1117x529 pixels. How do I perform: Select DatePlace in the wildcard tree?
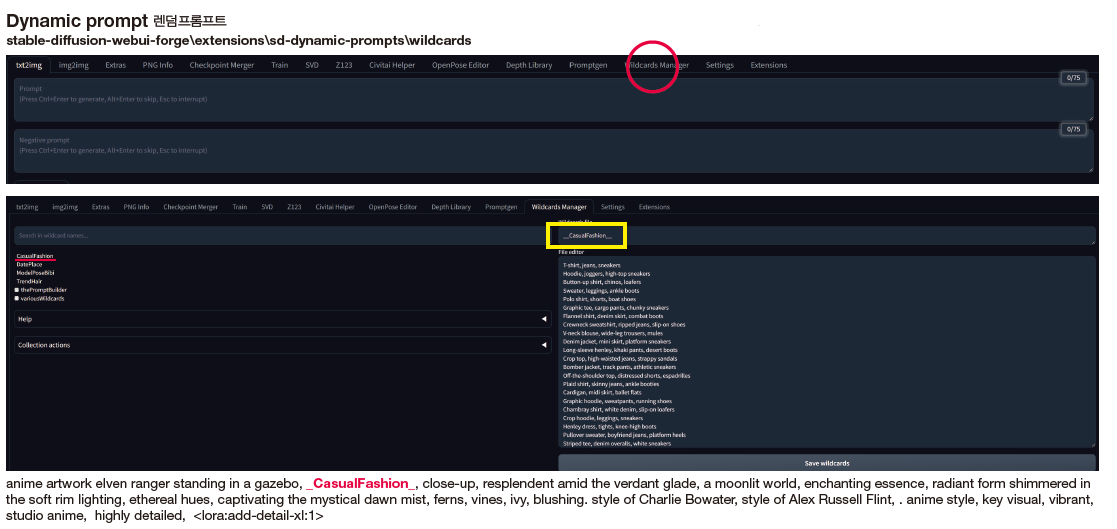[29, 264]
